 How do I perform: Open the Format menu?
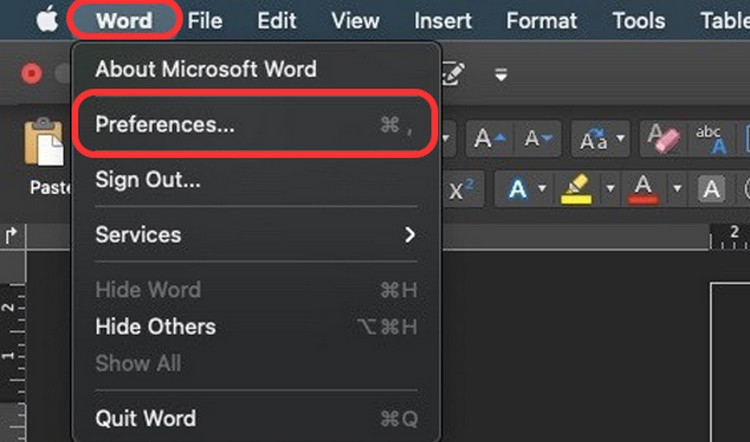(x=541, y=21)
